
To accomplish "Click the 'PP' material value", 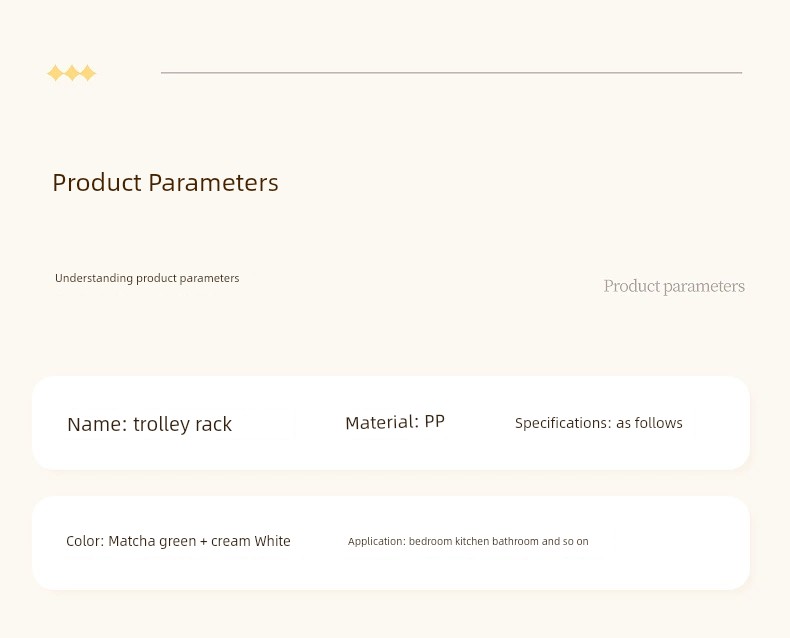I will (435, 422).
